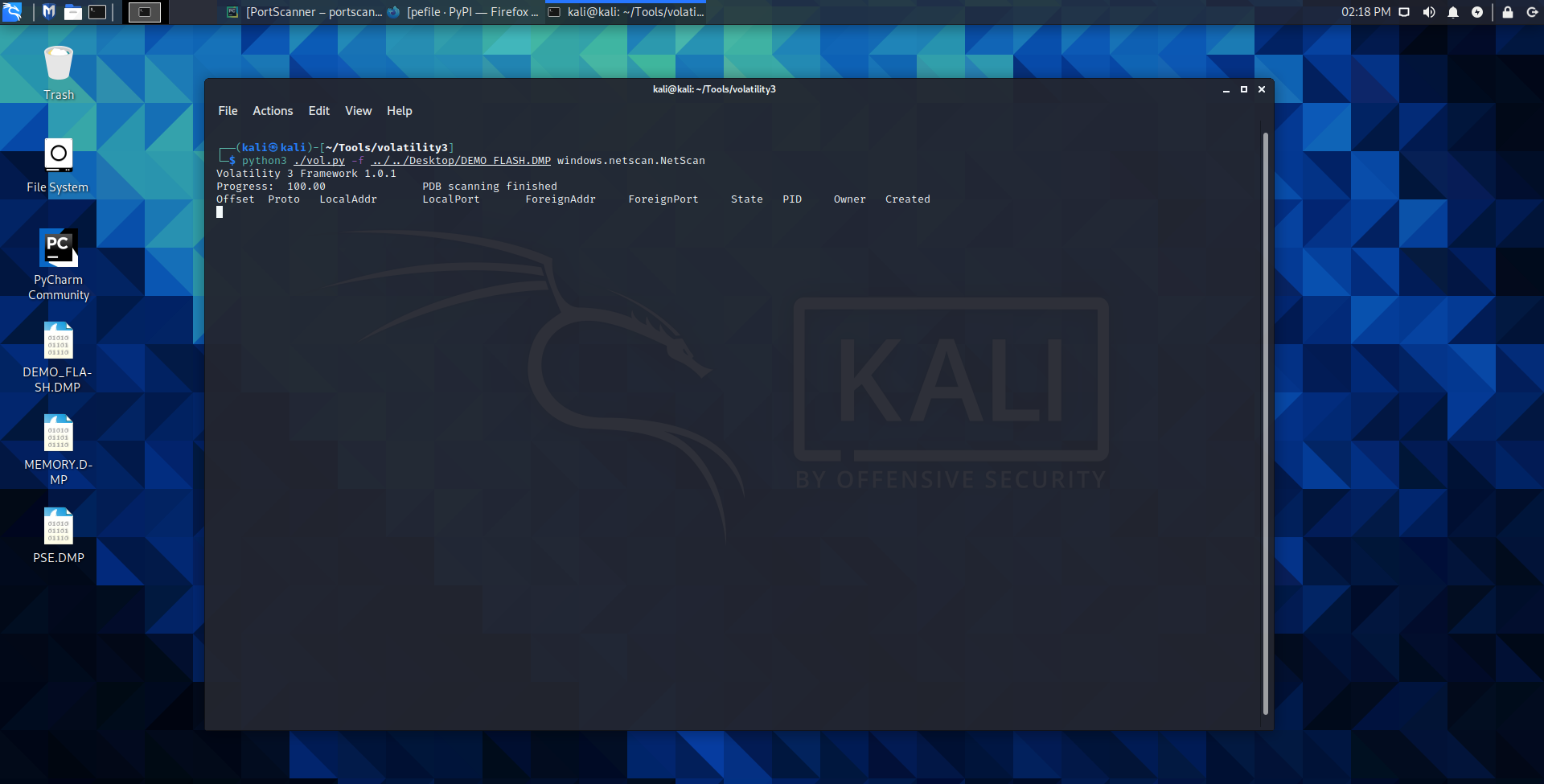Click the PID column header
This screenshot has width=1544, height=784.
pos(792,199)
